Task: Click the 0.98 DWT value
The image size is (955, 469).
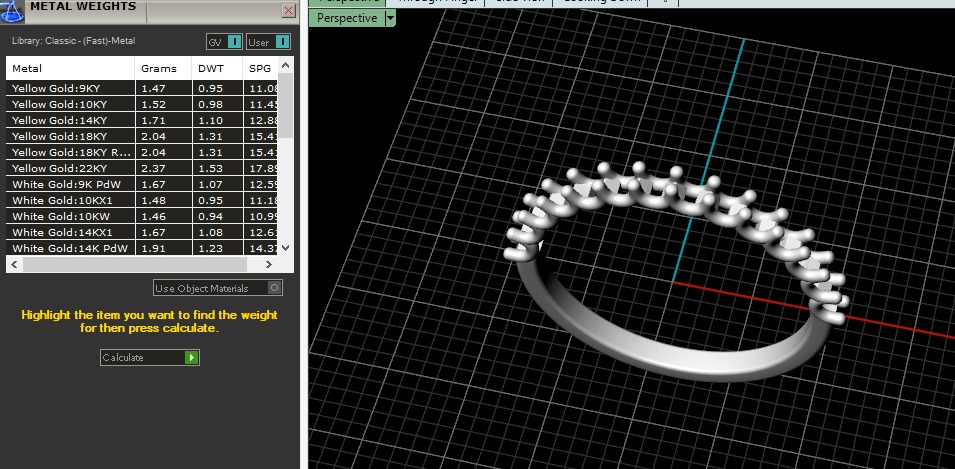Action: coord(211,104)
